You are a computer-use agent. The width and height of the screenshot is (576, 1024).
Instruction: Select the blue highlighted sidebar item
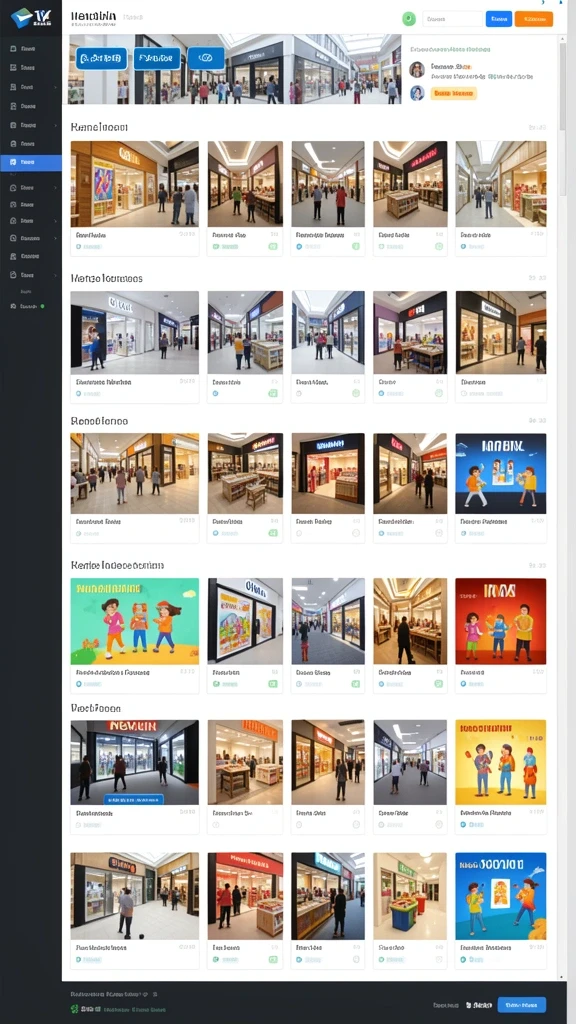[31, 162]
